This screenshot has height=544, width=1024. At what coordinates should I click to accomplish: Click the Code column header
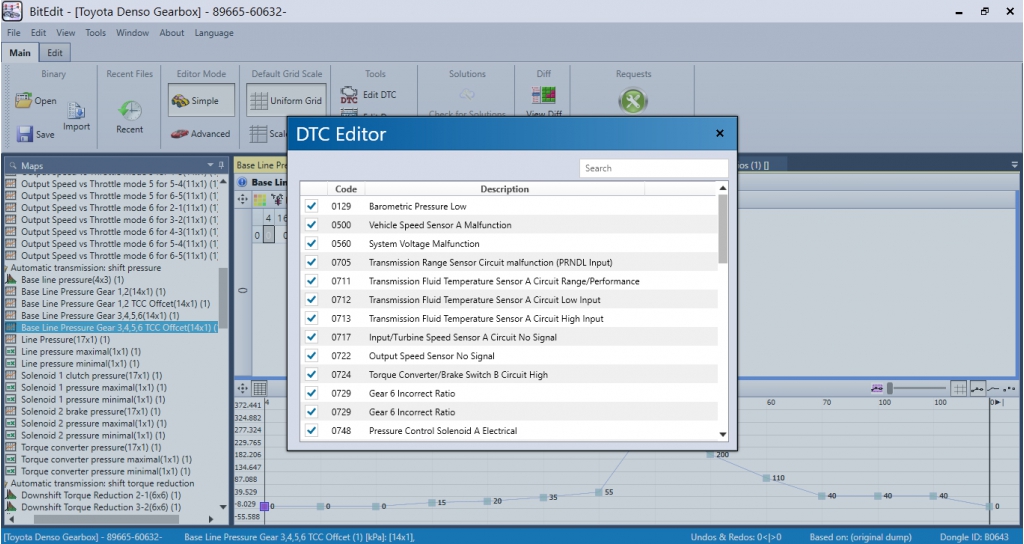pos(345,189)
